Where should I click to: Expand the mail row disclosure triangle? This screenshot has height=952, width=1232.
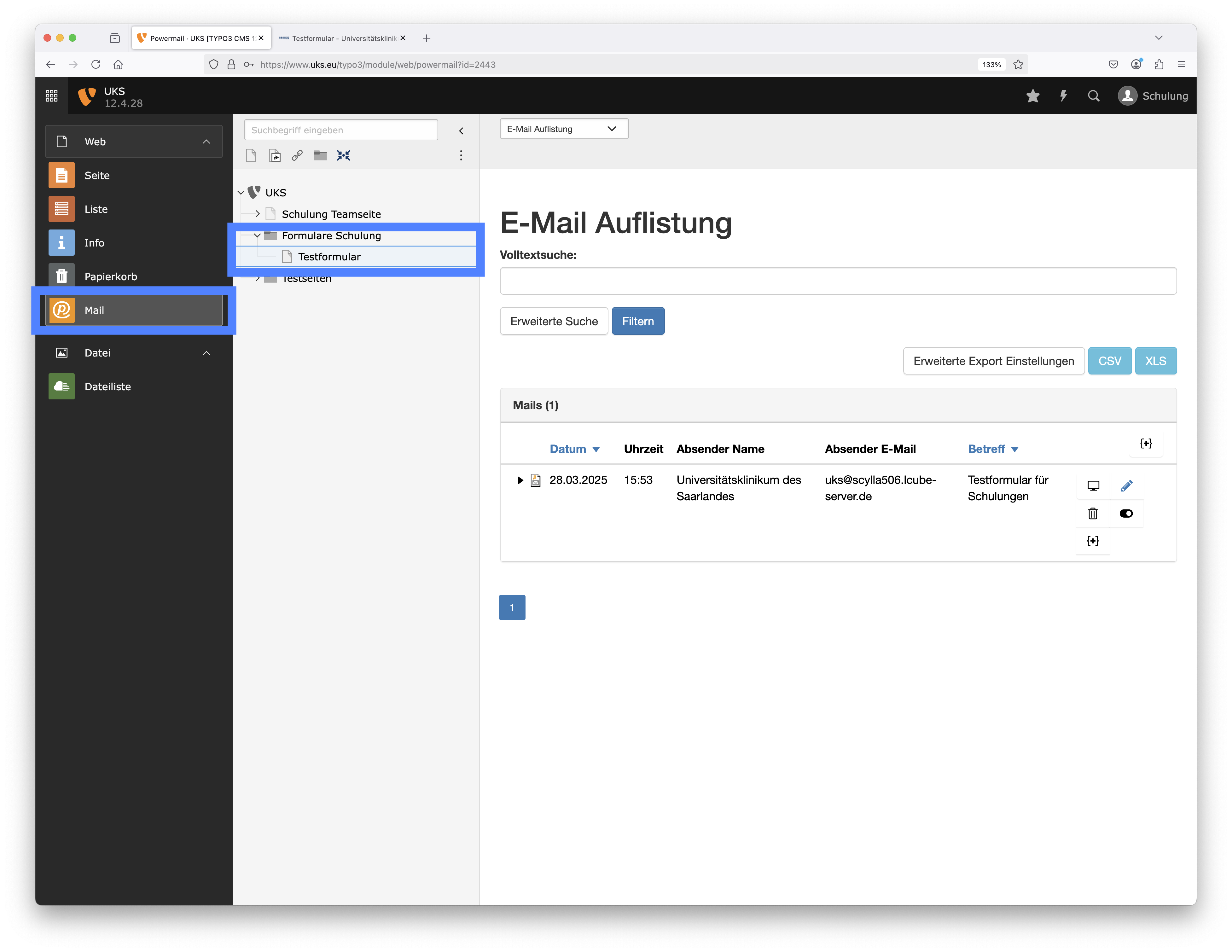tap(520, 480)
